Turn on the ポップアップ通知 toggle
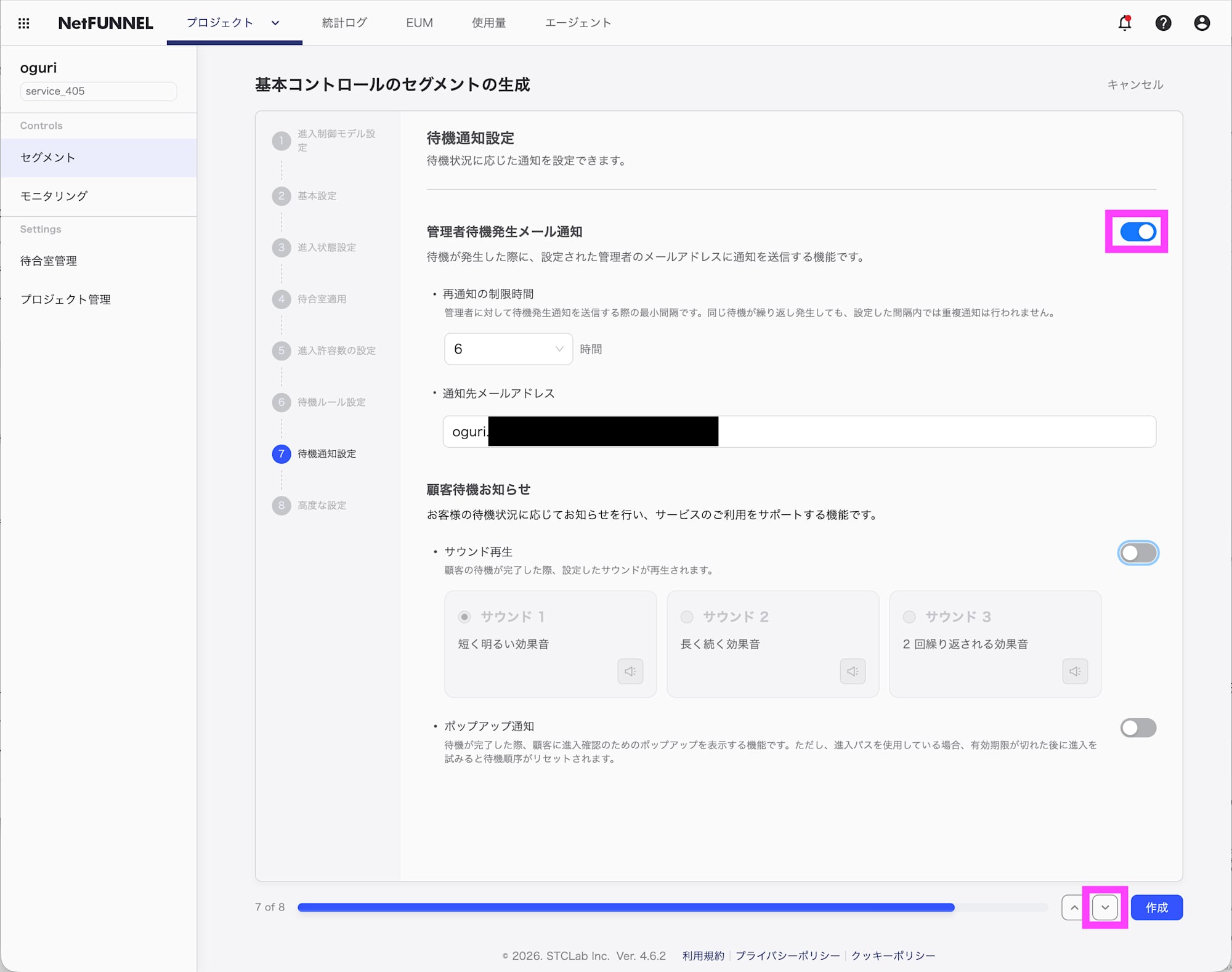1232x972 pixels. click(1138, 727)
